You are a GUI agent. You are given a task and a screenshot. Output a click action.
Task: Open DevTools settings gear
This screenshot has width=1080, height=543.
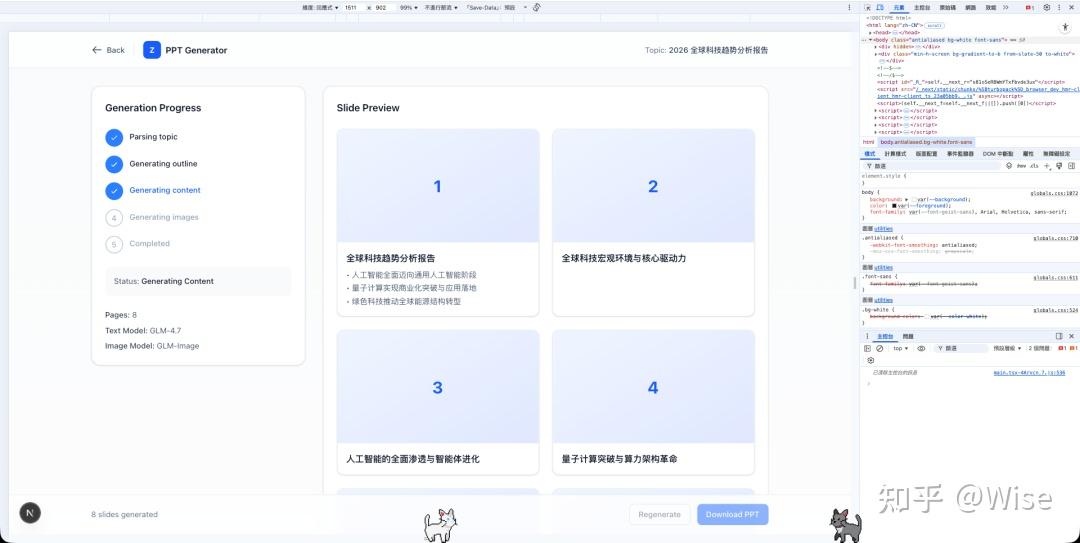[1046, 7]
